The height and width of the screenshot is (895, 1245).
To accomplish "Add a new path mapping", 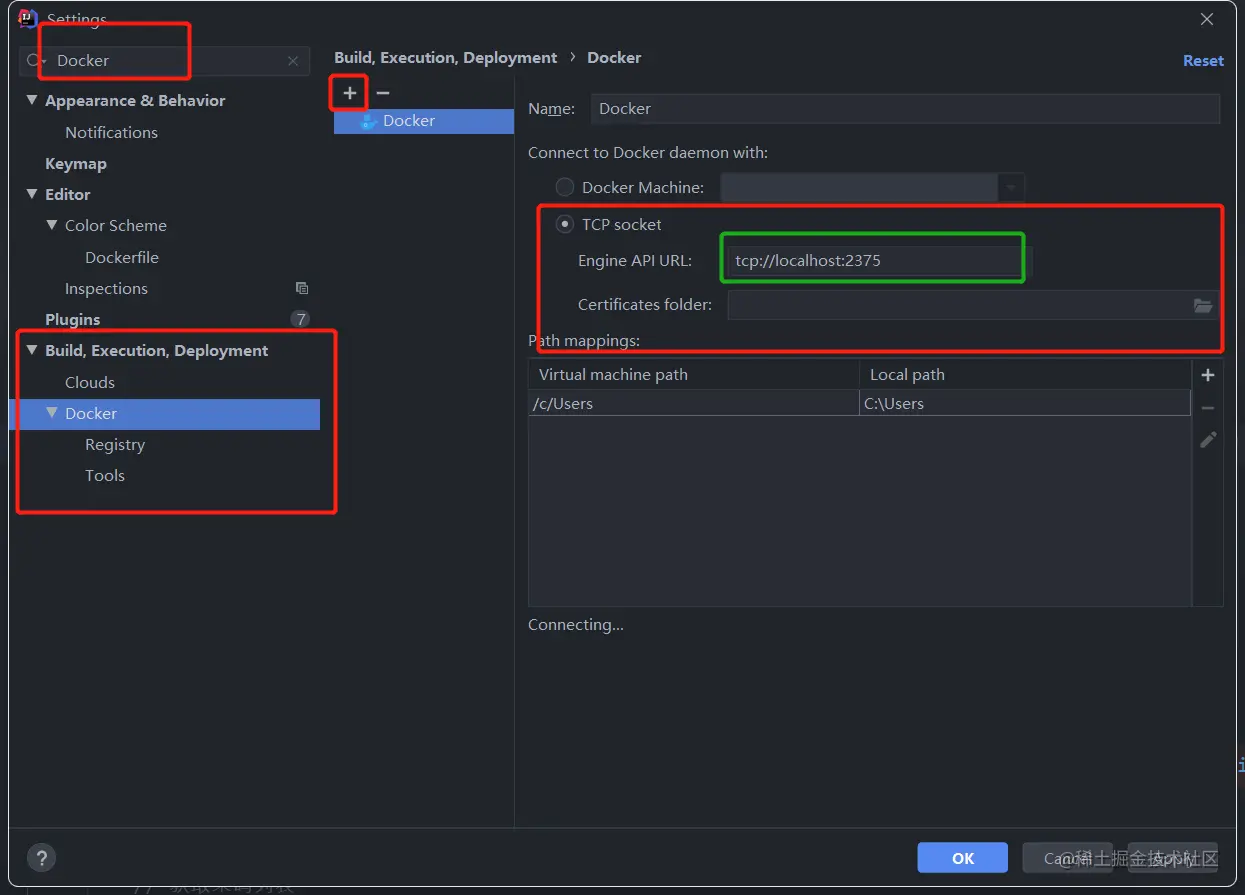I will 1208,375.
